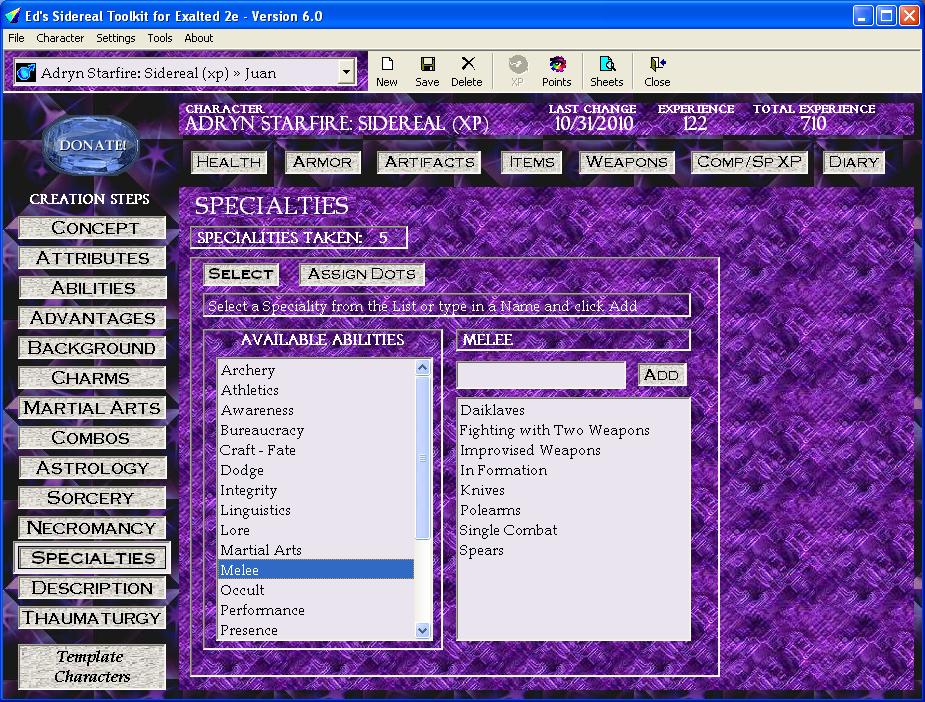Go to the Combos creation step
The width and height of the screenshot is (925, 702).
[93, 438]
